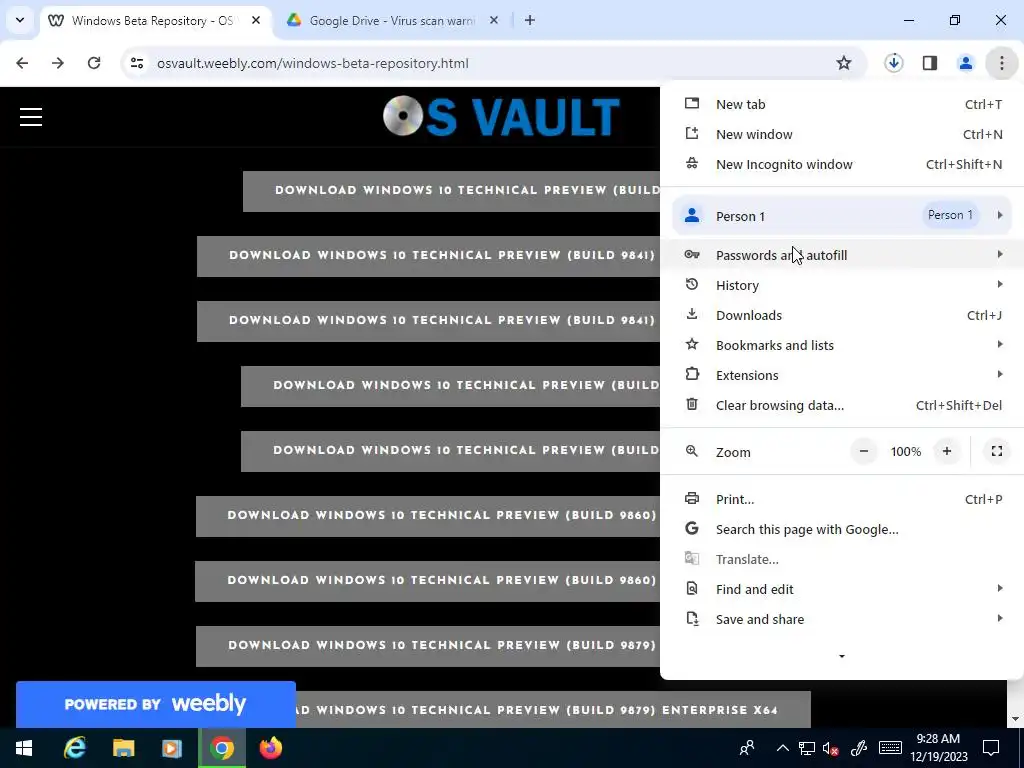Open the OS Vault hamburger menu
1024x768 pixels.
31,117
